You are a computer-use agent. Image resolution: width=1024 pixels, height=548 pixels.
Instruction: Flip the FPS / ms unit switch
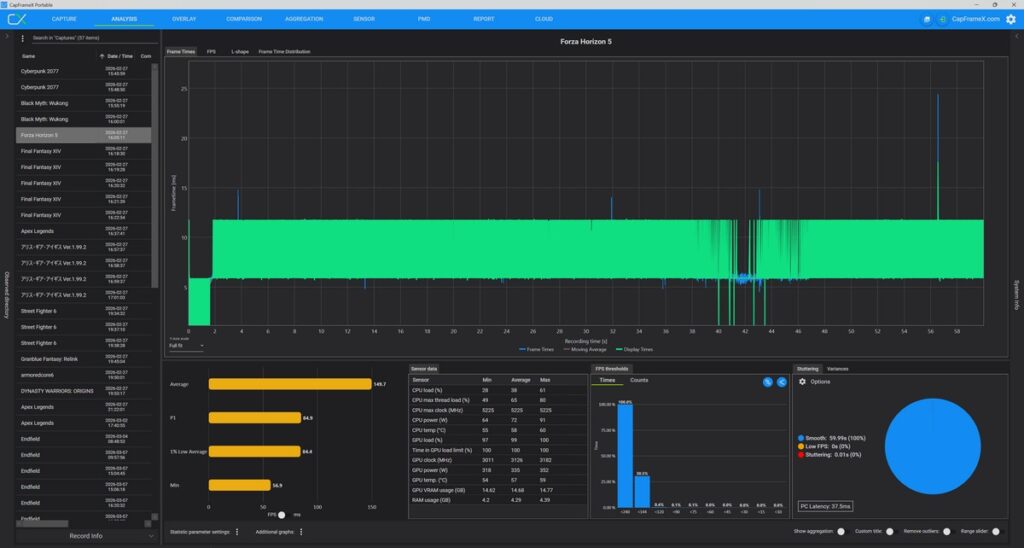tap(283, 515)
